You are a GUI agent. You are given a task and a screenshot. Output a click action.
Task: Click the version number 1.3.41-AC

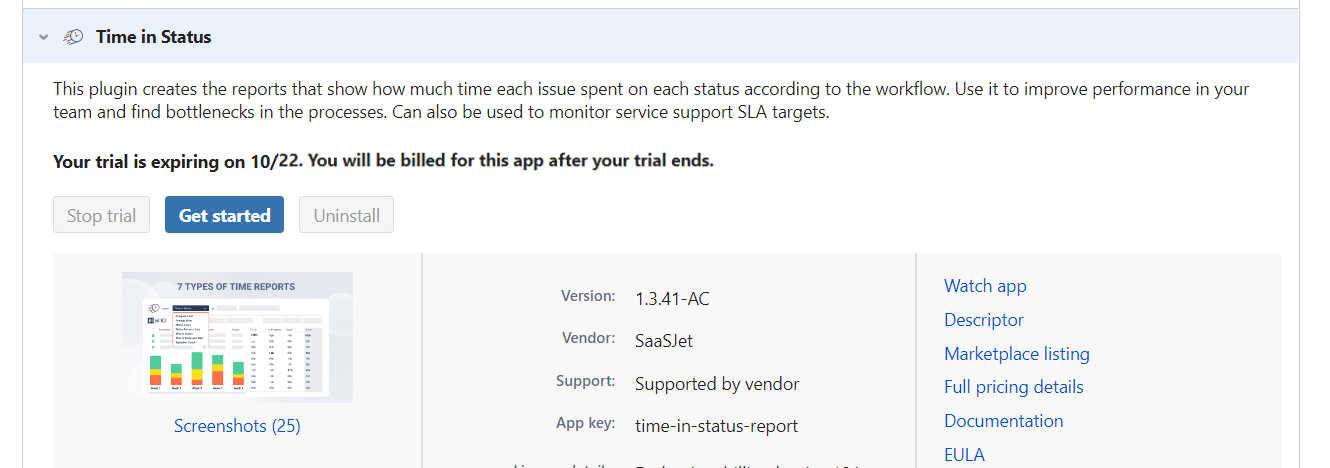[672, 298]
